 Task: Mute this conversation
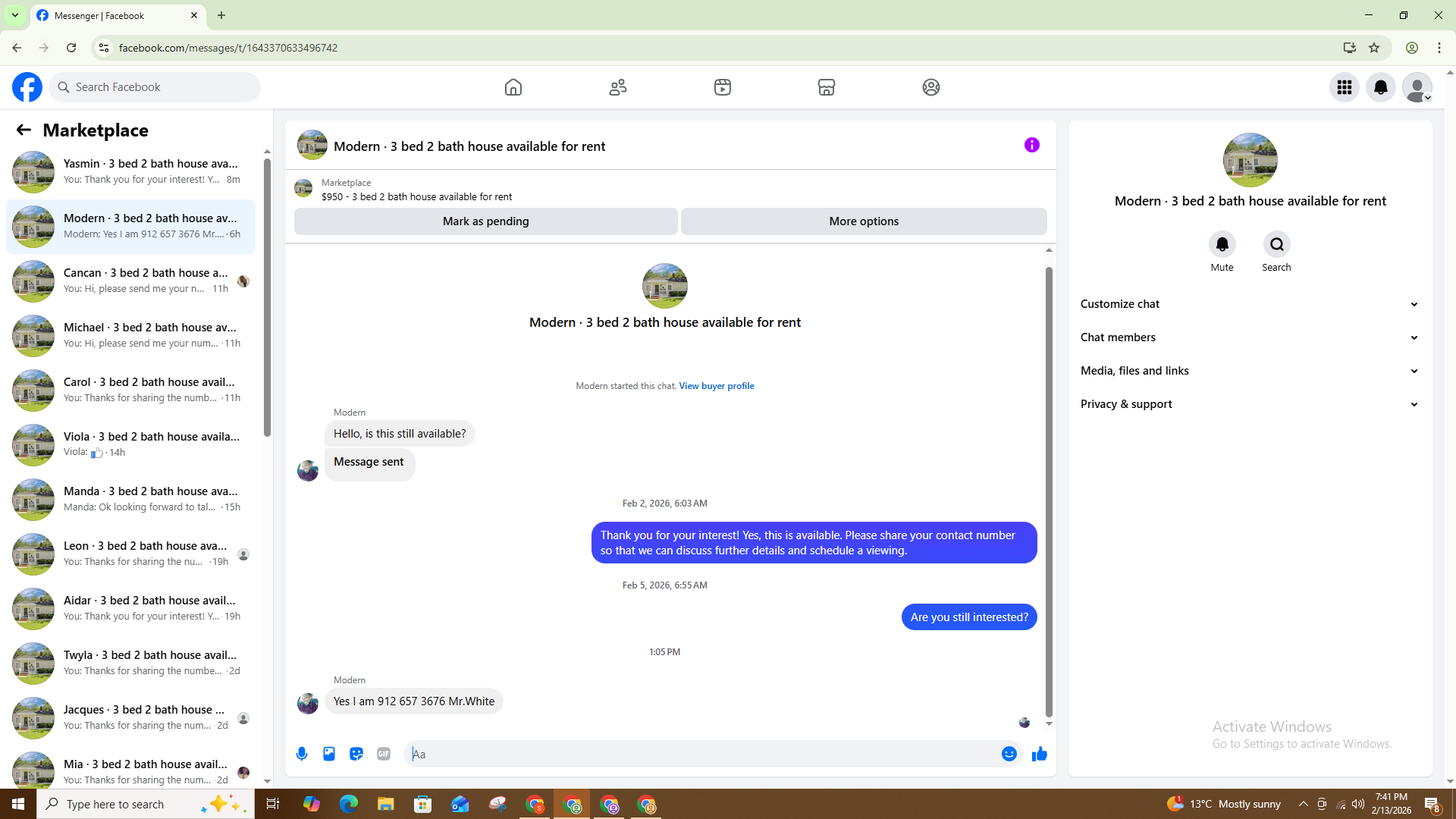[1222, 245]
